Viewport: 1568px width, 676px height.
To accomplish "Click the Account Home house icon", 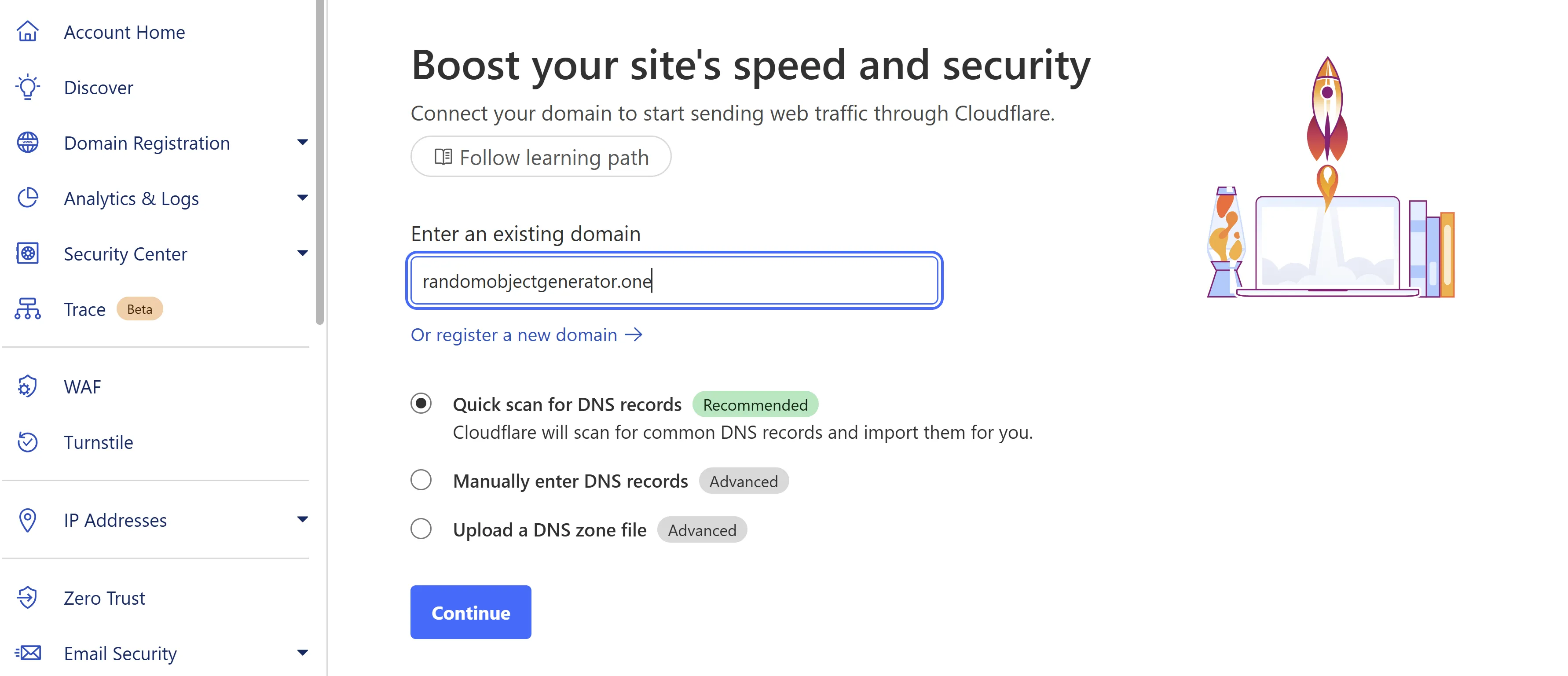I will 27,32.
